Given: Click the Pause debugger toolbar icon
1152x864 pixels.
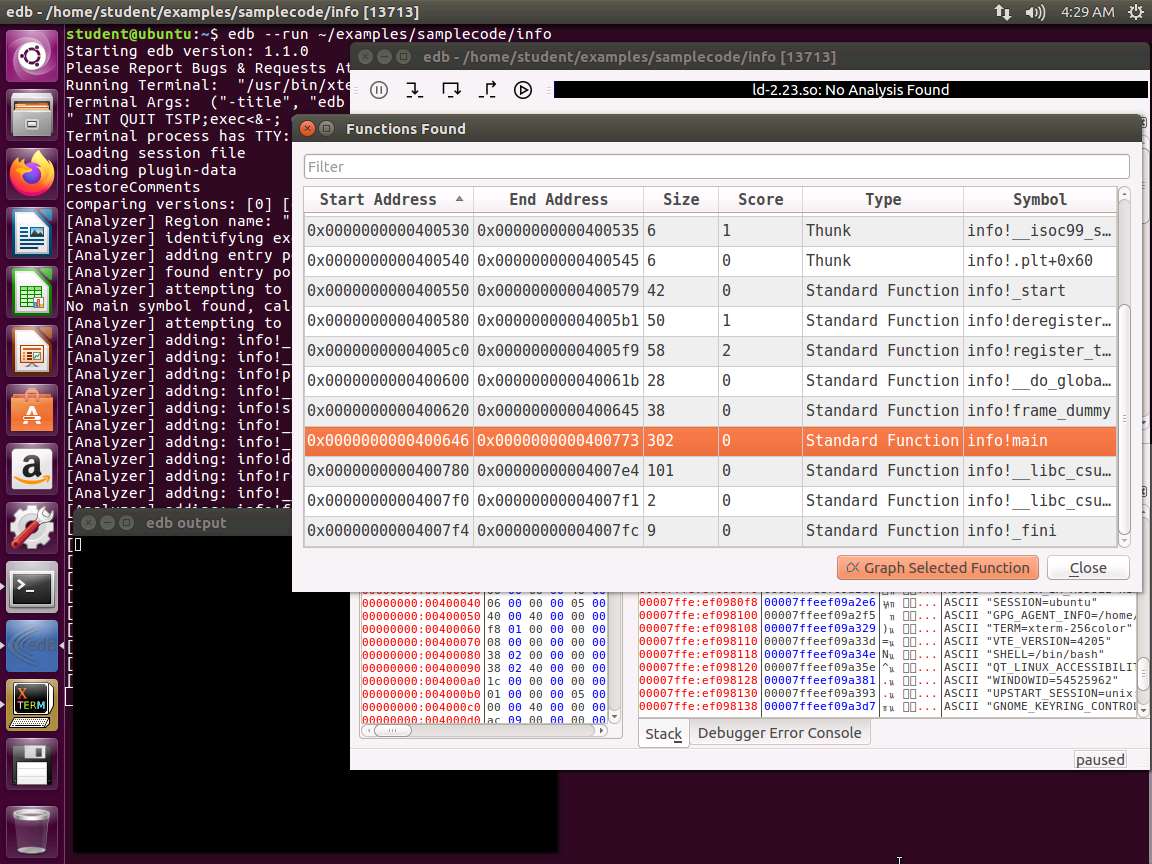Looking at the screenshot, I should tap(379, 90).
